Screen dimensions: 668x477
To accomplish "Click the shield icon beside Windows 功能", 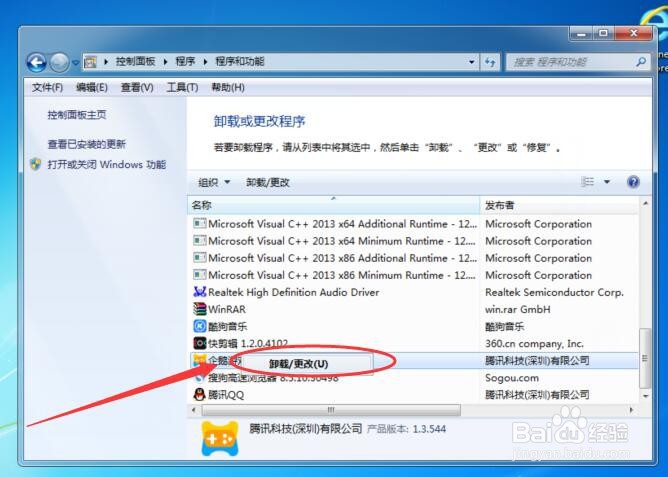I will click(x=36, y=164).
